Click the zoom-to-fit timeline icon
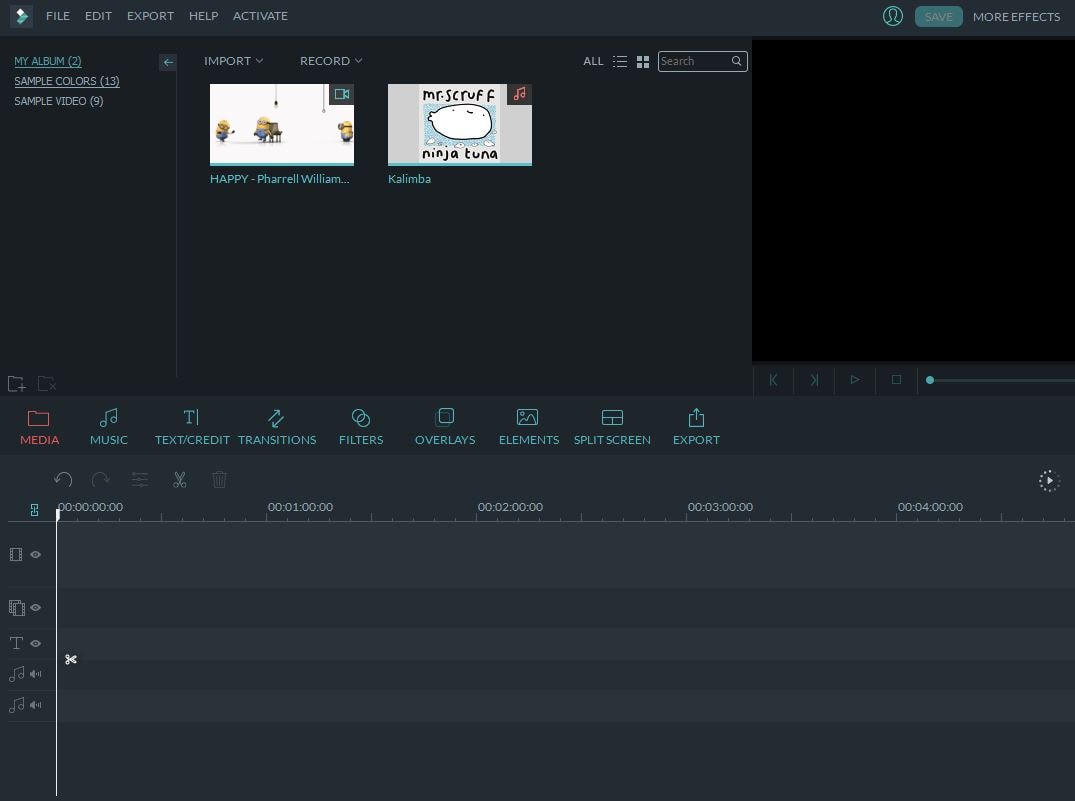 tap(34, 510)
